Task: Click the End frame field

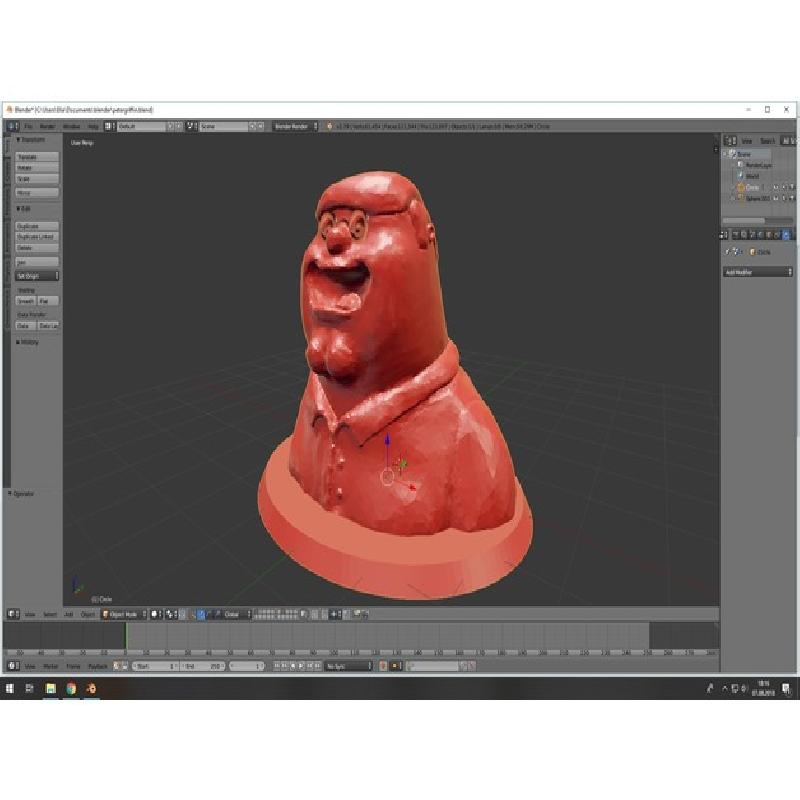Action: pyautogui.click(x=203, y=666)
